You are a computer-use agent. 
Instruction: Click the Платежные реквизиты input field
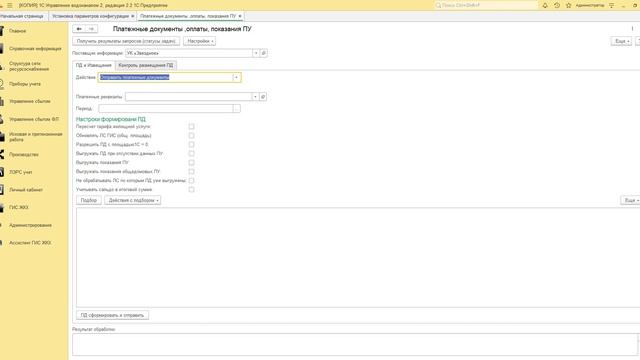[188, 97]
